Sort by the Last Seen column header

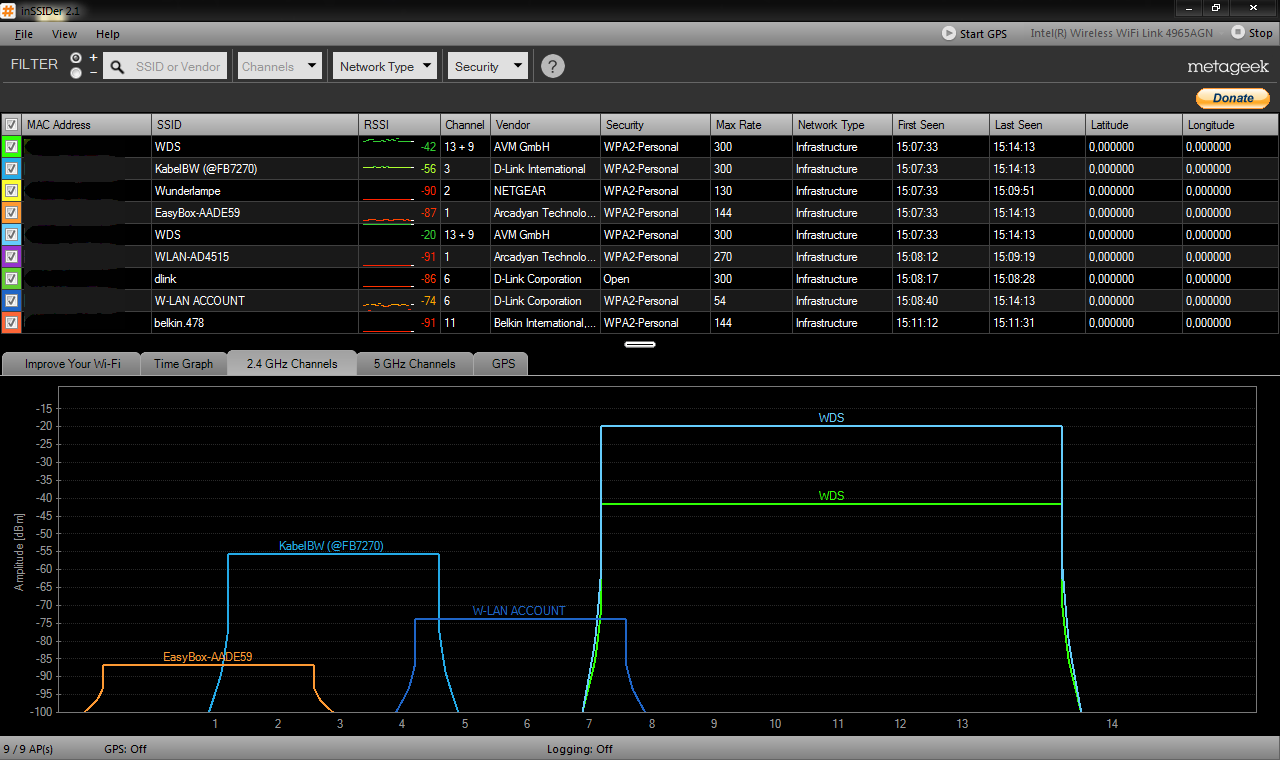point(1036,125)
